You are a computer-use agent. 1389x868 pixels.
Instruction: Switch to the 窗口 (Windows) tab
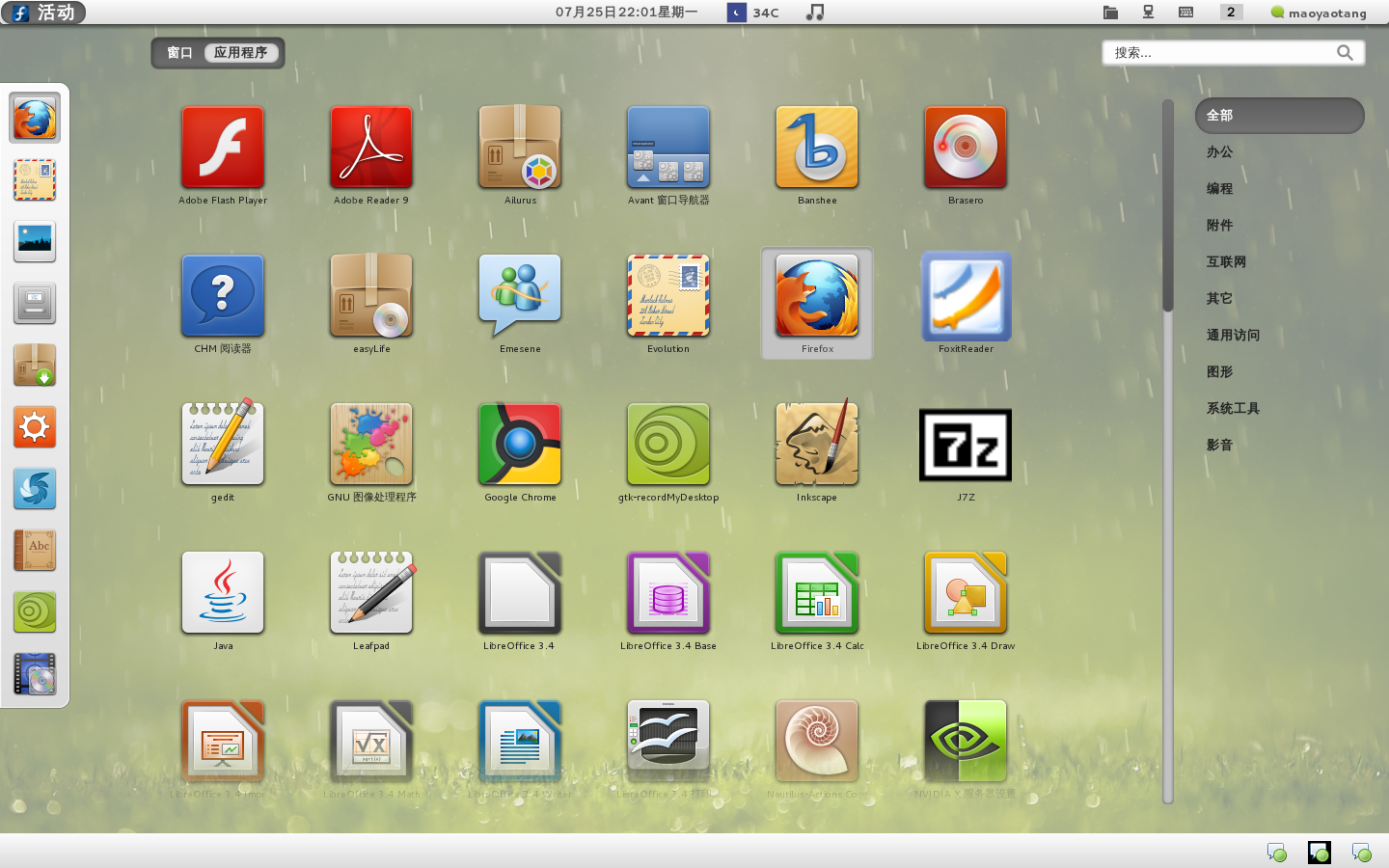[179, 53]
